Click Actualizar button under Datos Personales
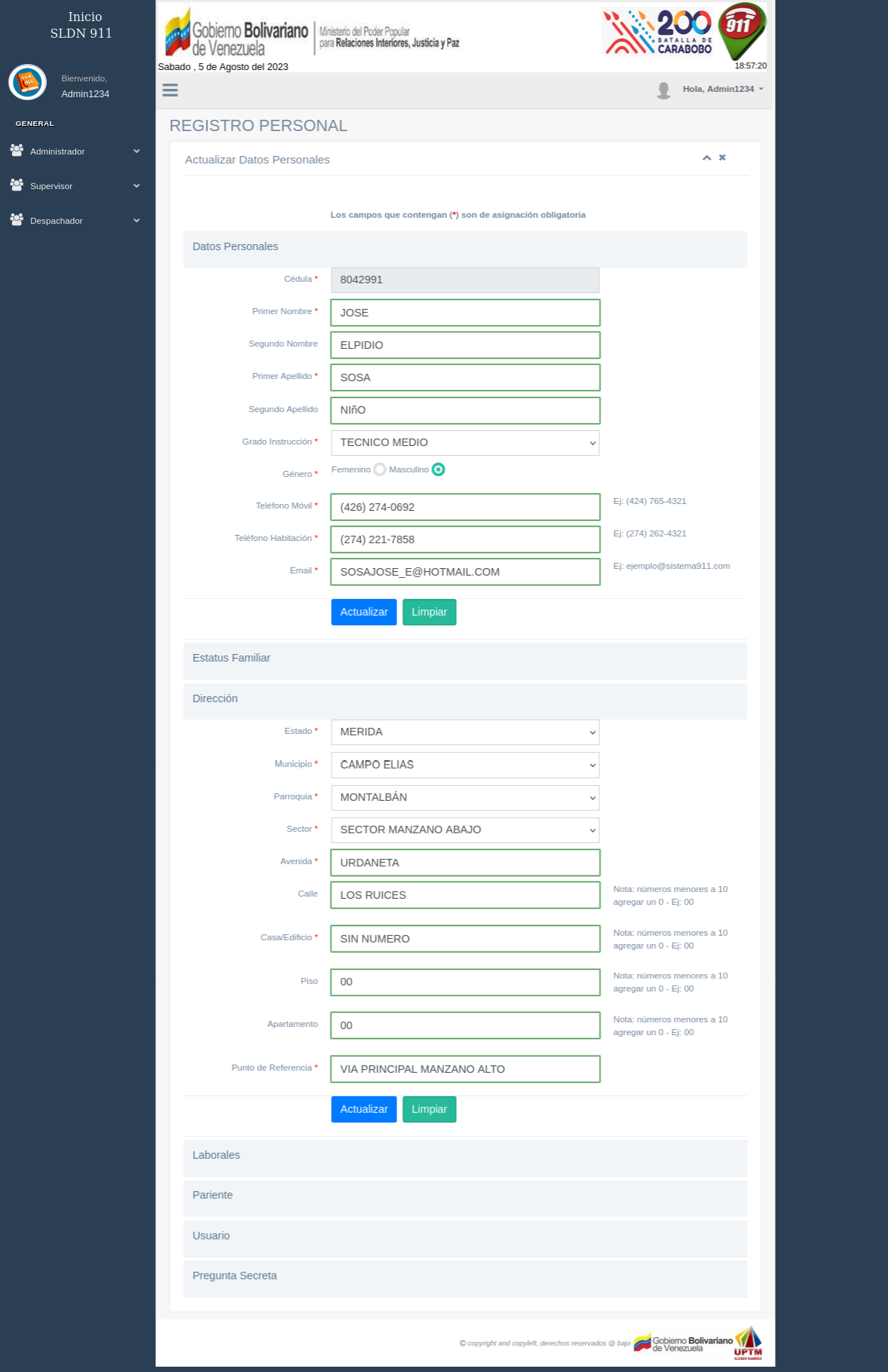The width and height of the screenshot is (888, 1372). coord(363,612)
